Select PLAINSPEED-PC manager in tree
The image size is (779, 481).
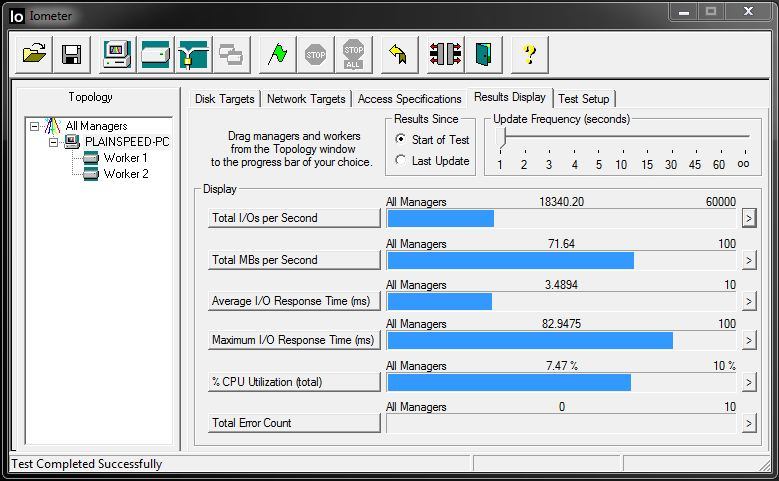click(x=127, y=142)
